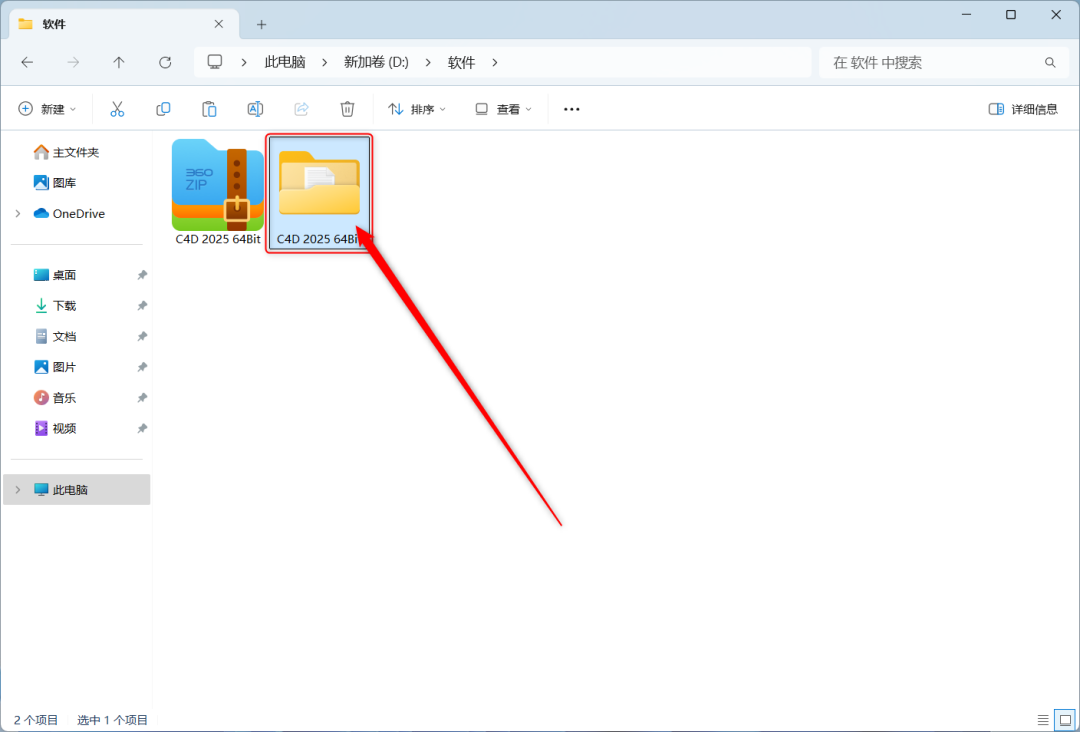Click 新加卷 (D:) in the breadcrumb path
The image size is (1080, 732).
(x=376, y=63)
